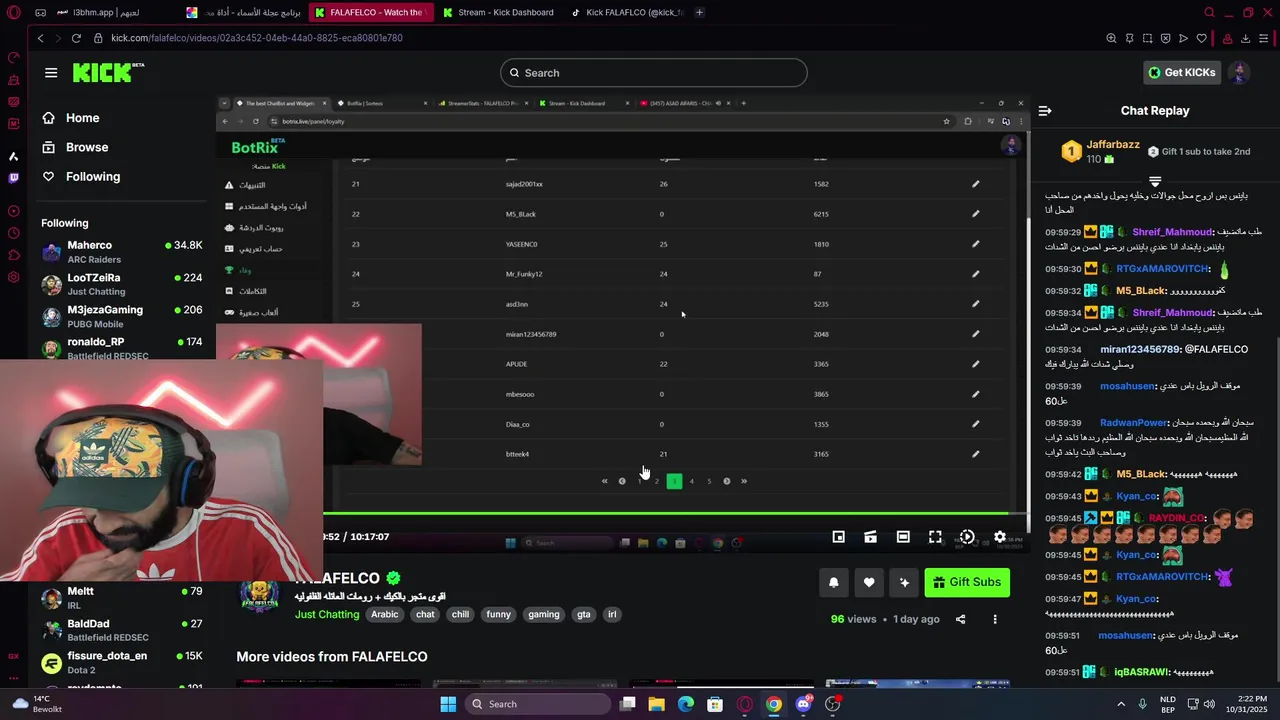Enter fullscreen video mode
Image resolution: width=1280 pixels, height=720 pixels.
tap(935, 537)
